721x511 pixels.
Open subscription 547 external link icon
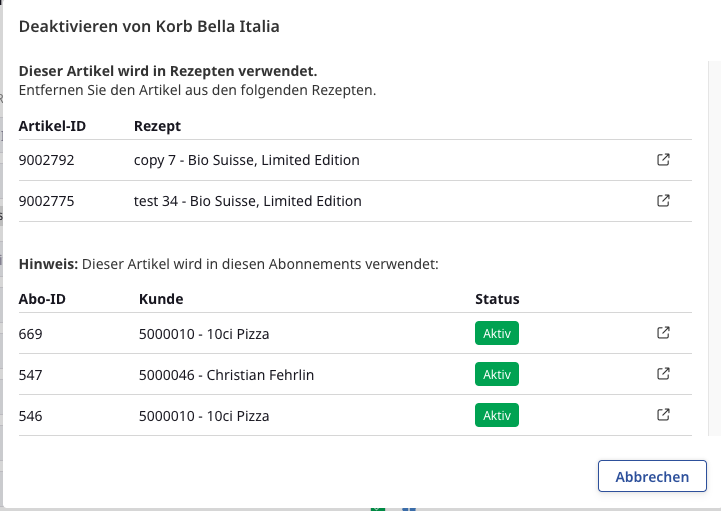[x=662, y=374]
